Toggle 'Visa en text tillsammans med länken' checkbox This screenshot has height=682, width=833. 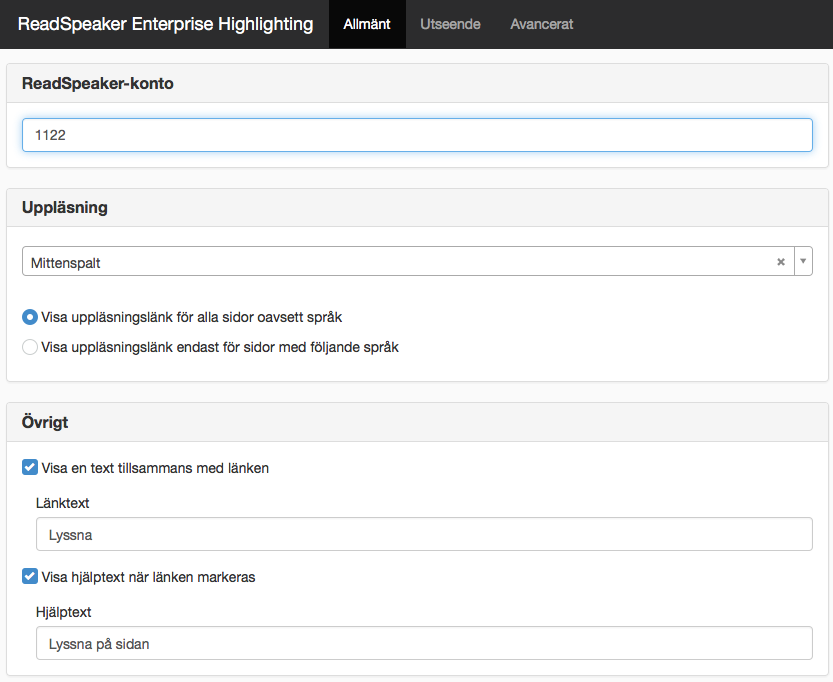pos(30,467)
